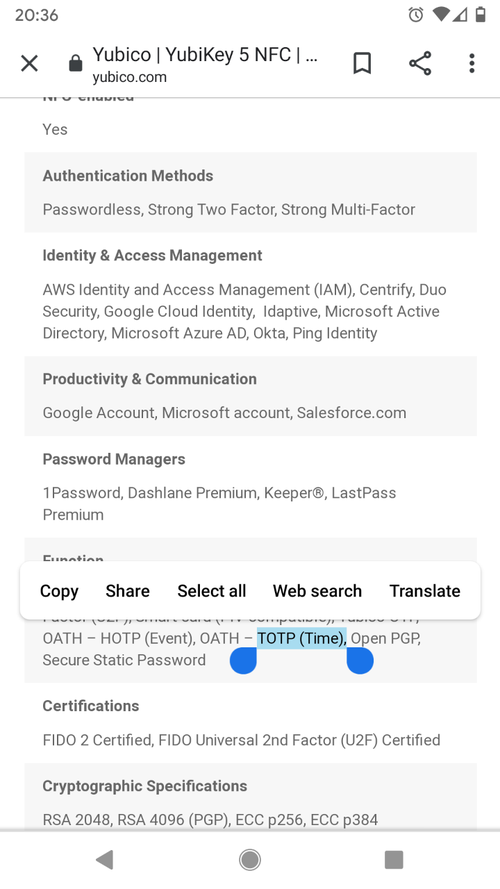Tap the battery icon in status bar
The height and width of the screenshot is (889, 500).
click(x=481, y=15)
